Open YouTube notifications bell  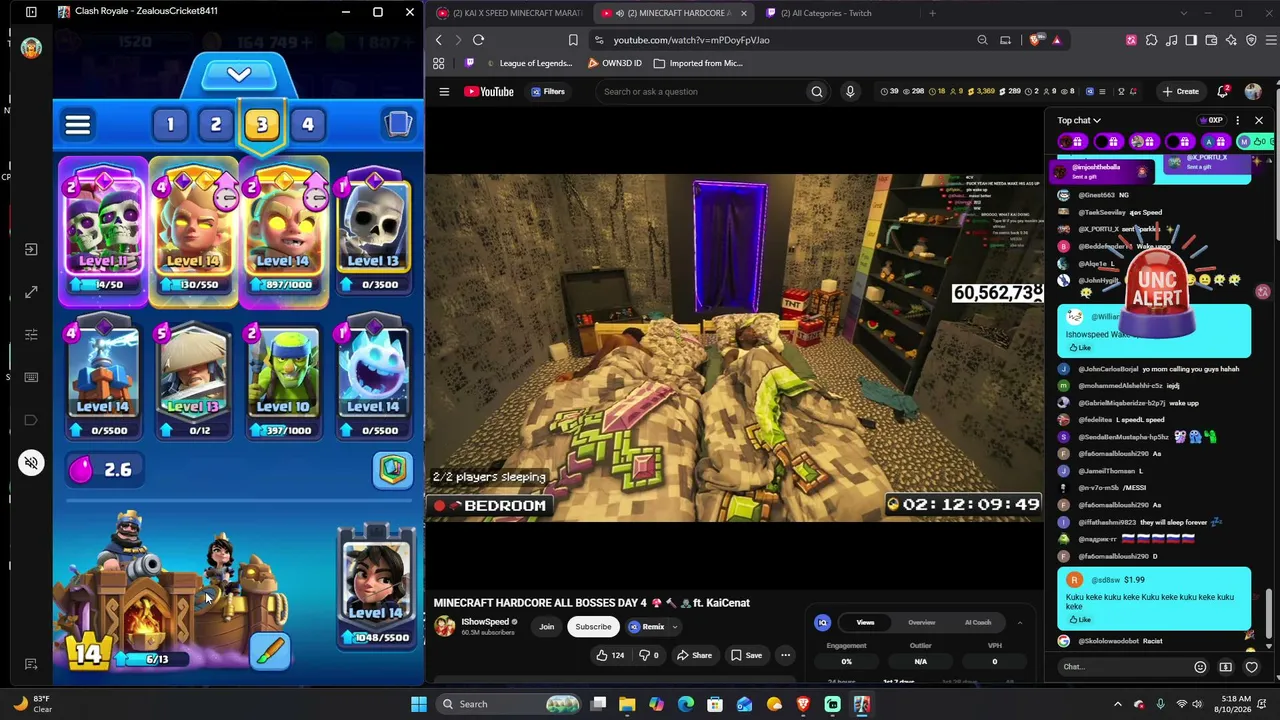pos(1223,92)
